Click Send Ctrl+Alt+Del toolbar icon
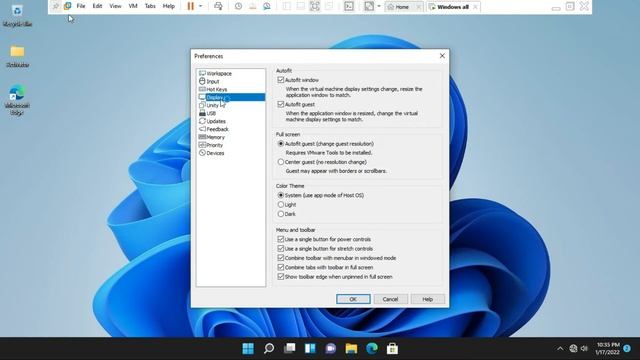 coord(218,6)
